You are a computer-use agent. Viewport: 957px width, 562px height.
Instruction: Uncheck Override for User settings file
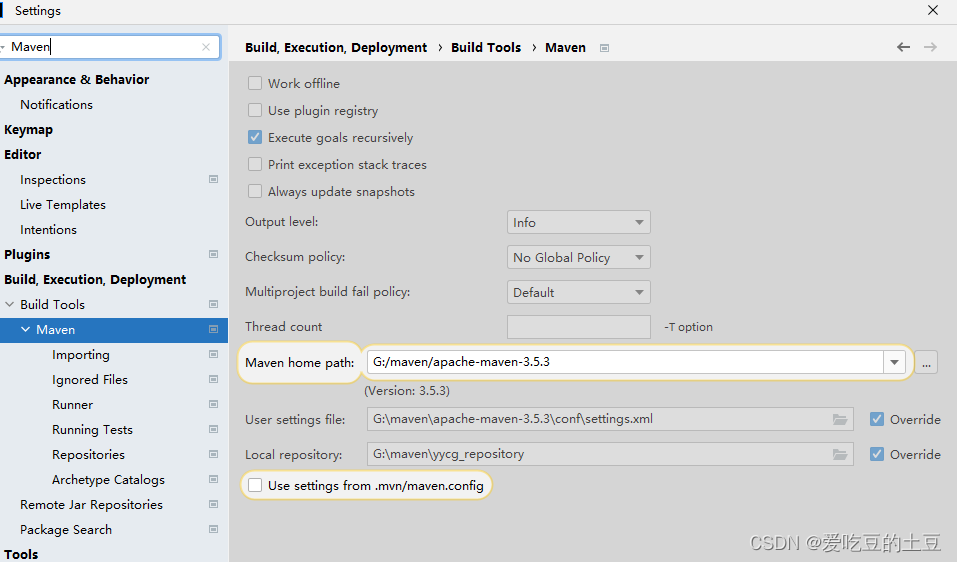877,419
